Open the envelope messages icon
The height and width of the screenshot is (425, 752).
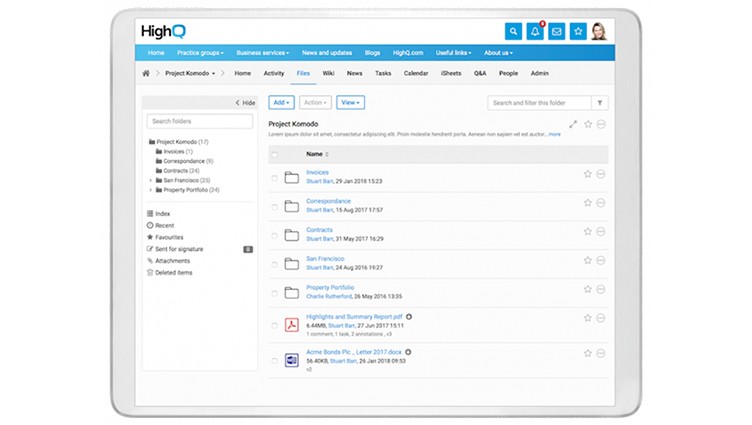556,32
